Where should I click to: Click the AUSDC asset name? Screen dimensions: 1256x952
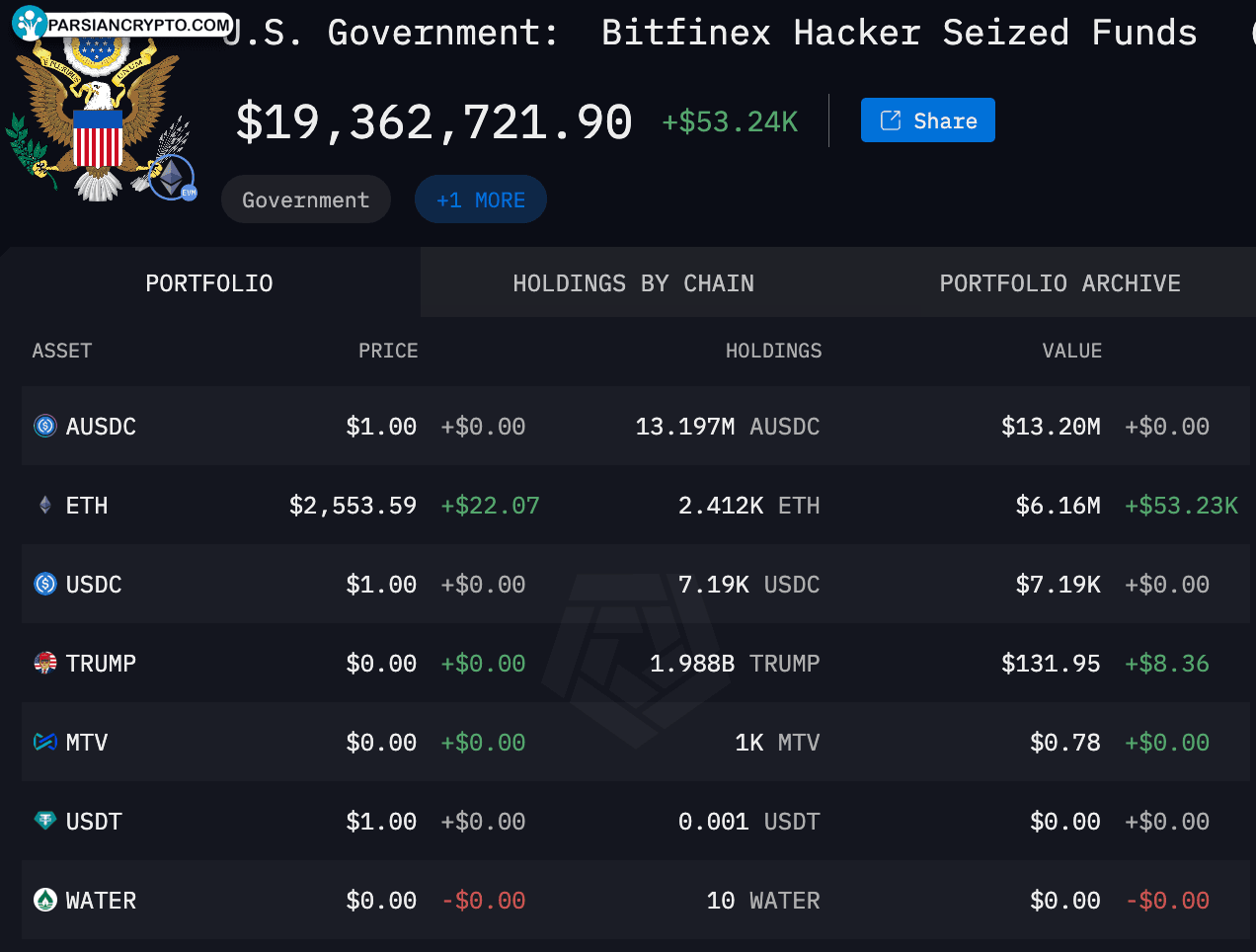[101, 427]
